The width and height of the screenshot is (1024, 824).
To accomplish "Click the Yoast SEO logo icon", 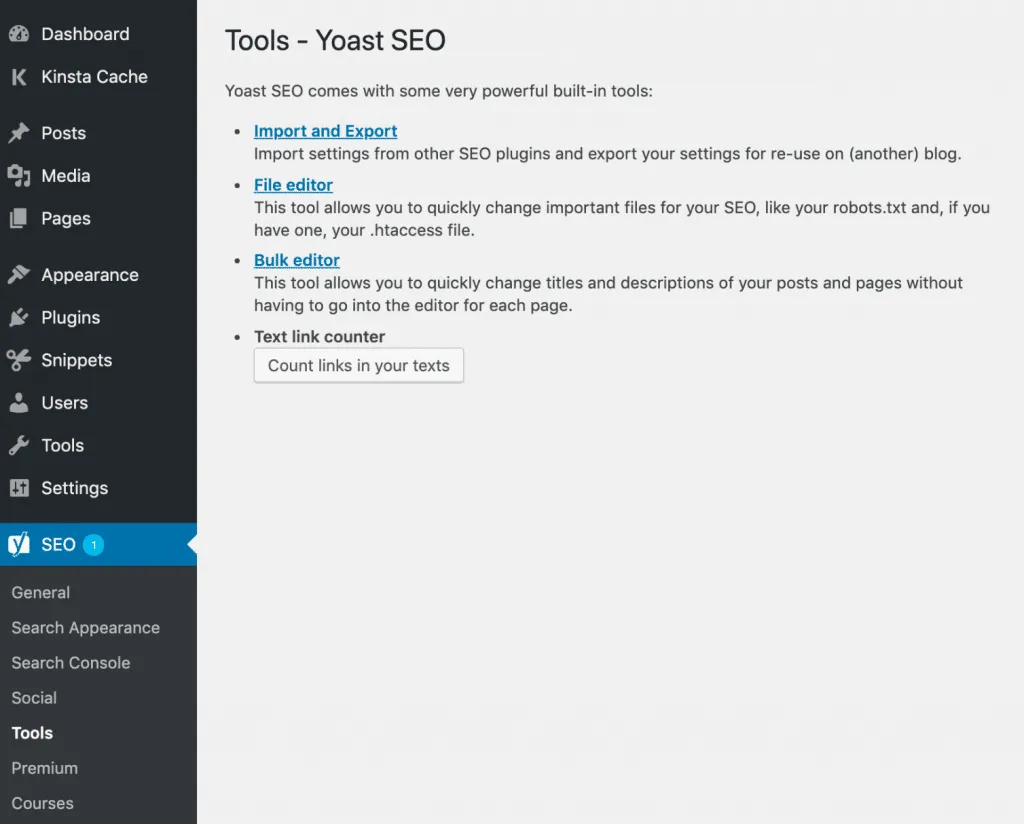I will [x=18, y=544].
